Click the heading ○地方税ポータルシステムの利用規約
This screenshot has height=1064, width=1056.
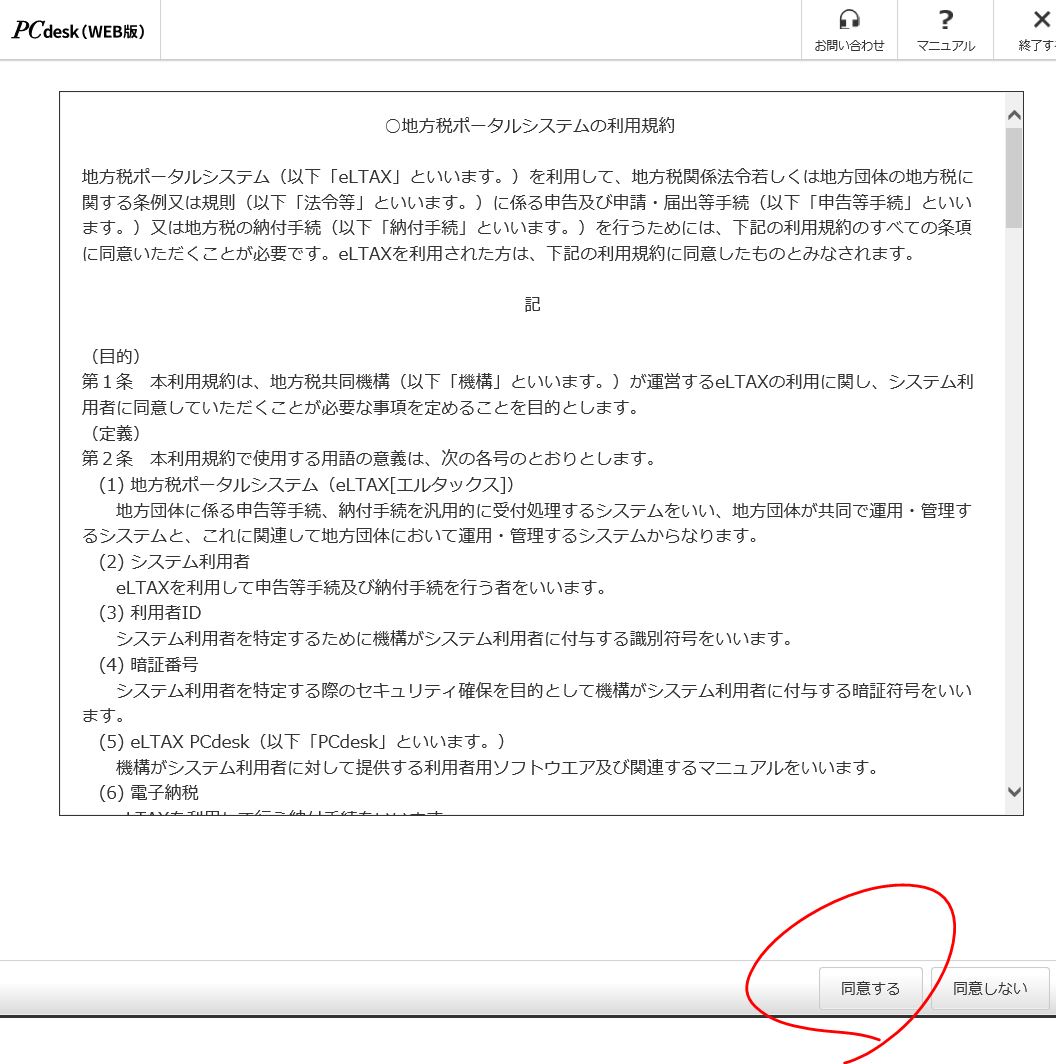coord(529,126)
